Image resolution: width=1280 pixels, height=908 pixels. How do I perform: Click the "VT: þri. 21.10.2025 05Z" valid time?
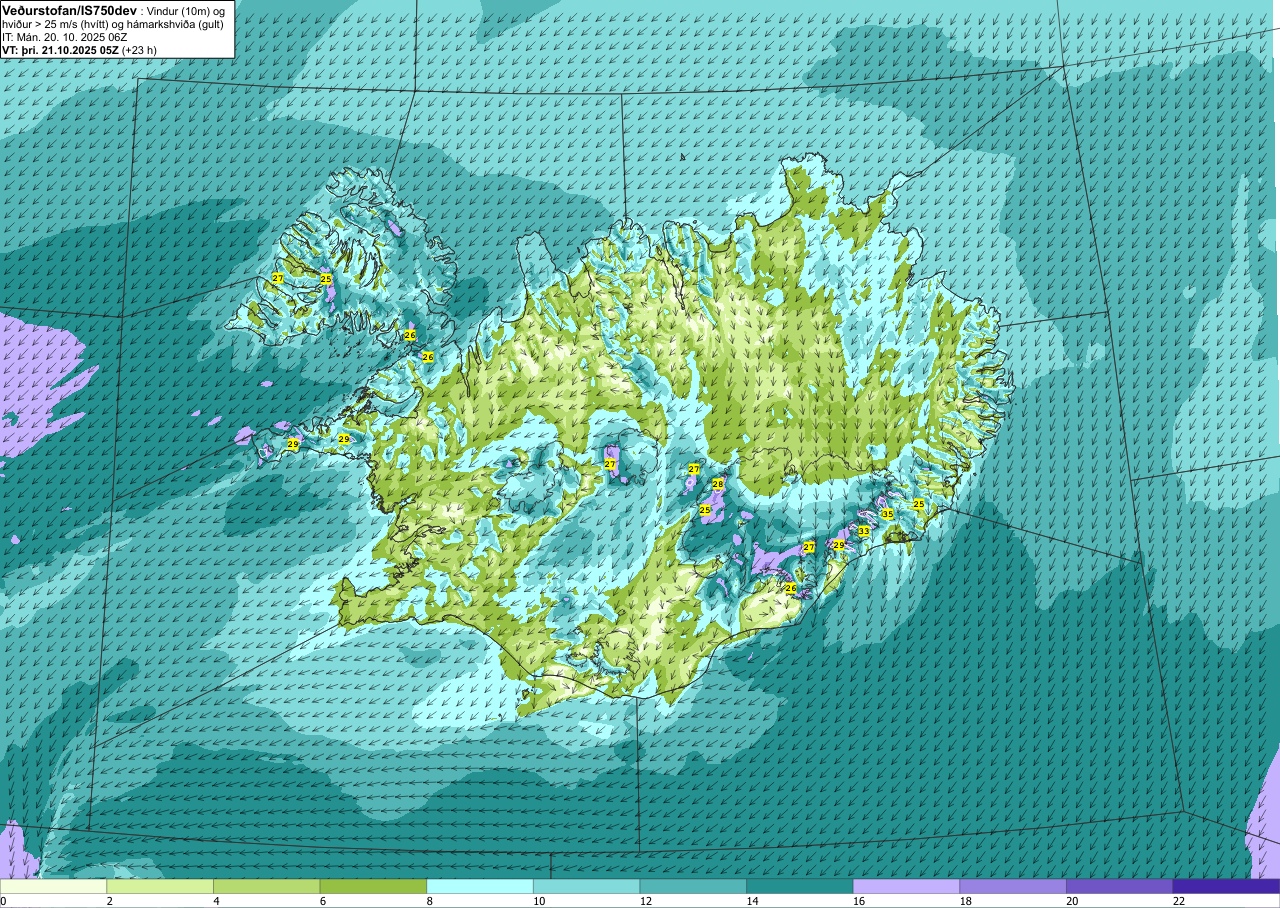point(60,49)
